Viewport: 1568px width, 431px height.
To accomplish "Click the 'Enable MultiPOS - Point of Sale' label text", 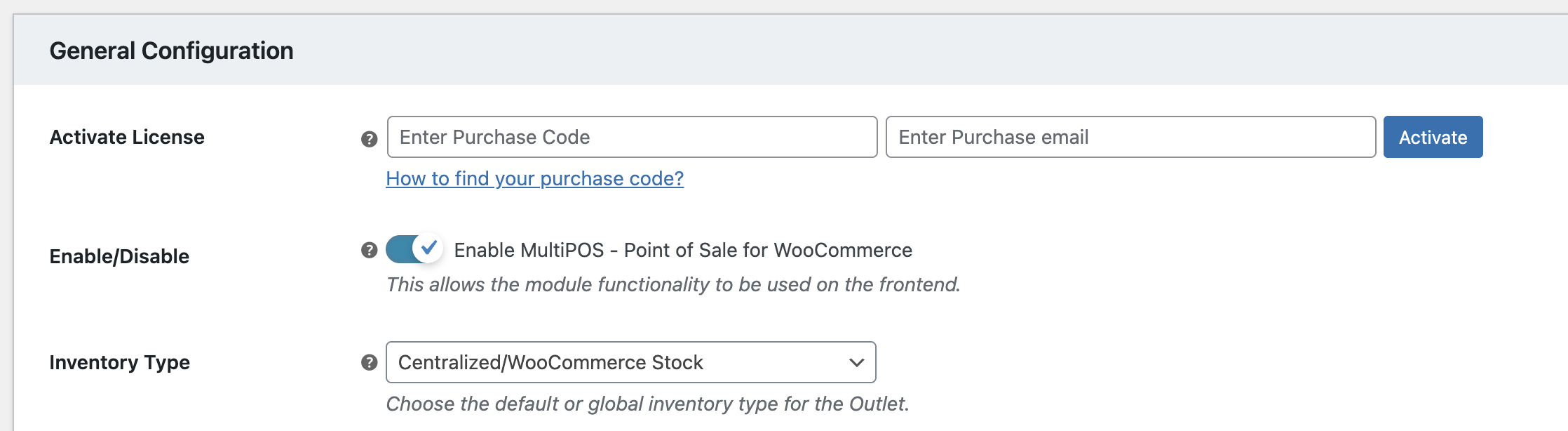I will [682, 250].
